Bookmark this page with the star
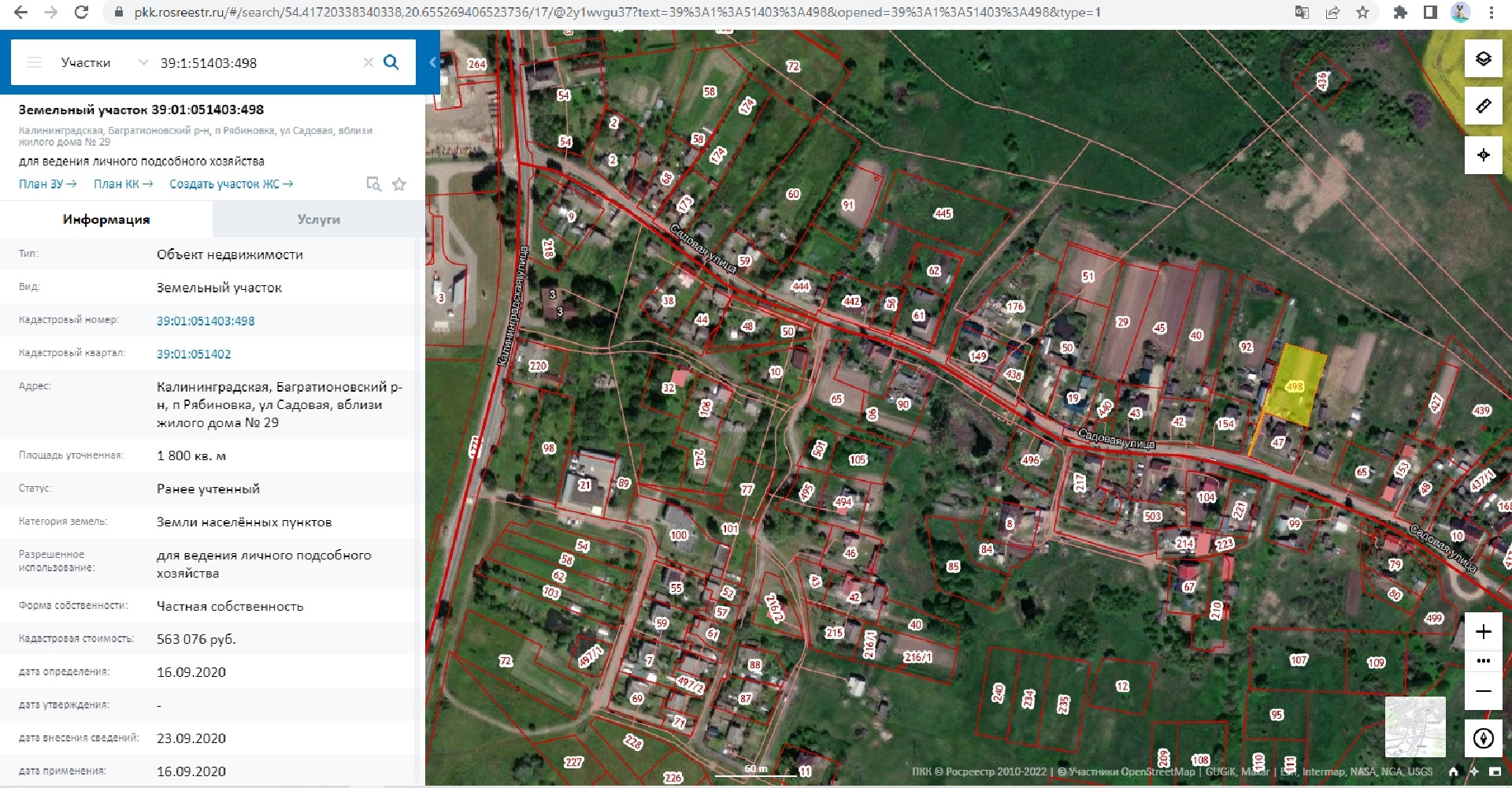This screenshot has width=1512, height=788. coord(1362,13)
